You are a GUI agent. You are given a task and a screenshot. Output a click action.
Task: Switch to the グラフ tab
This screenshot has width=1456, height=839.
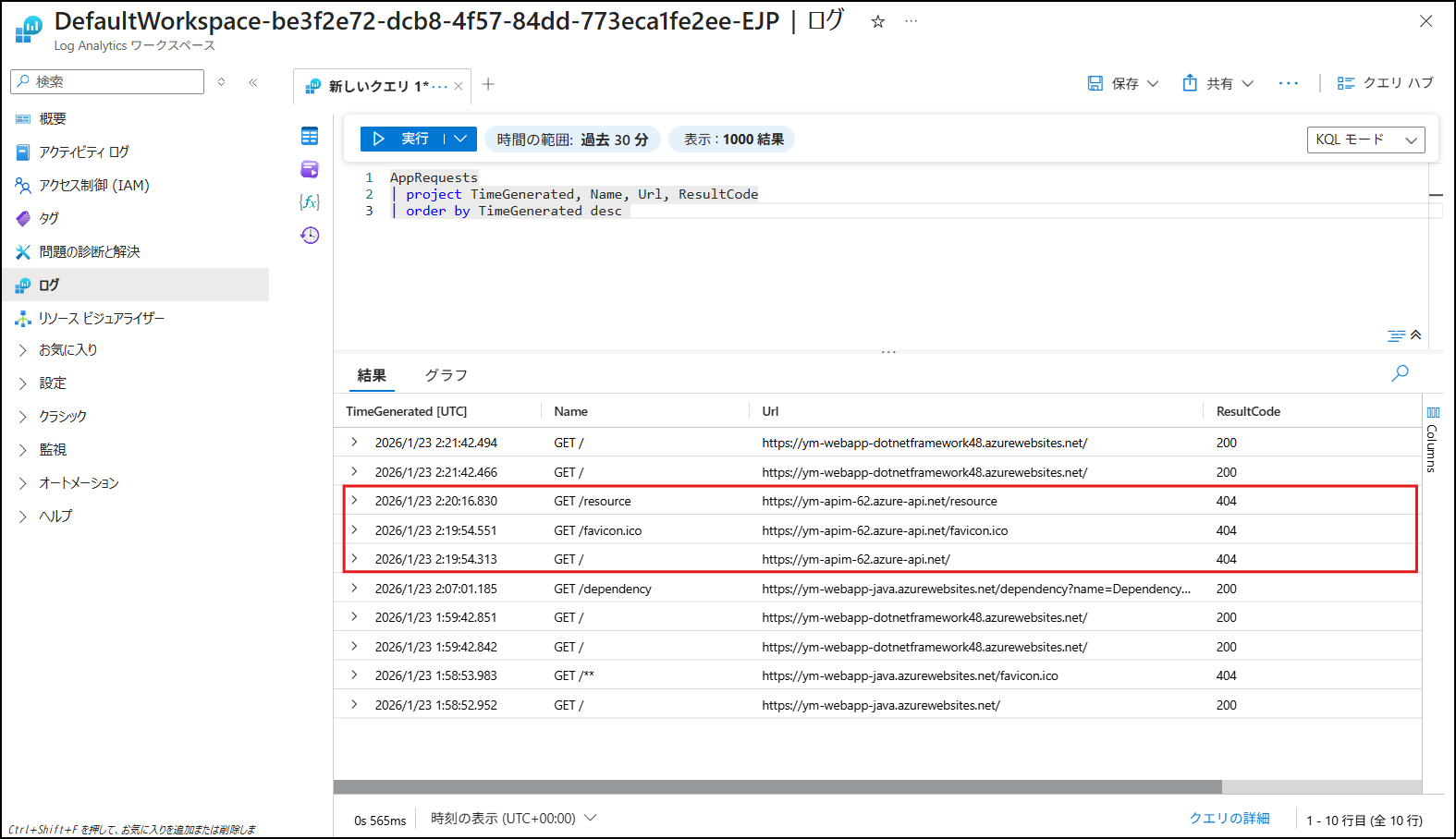pos(446,375)
